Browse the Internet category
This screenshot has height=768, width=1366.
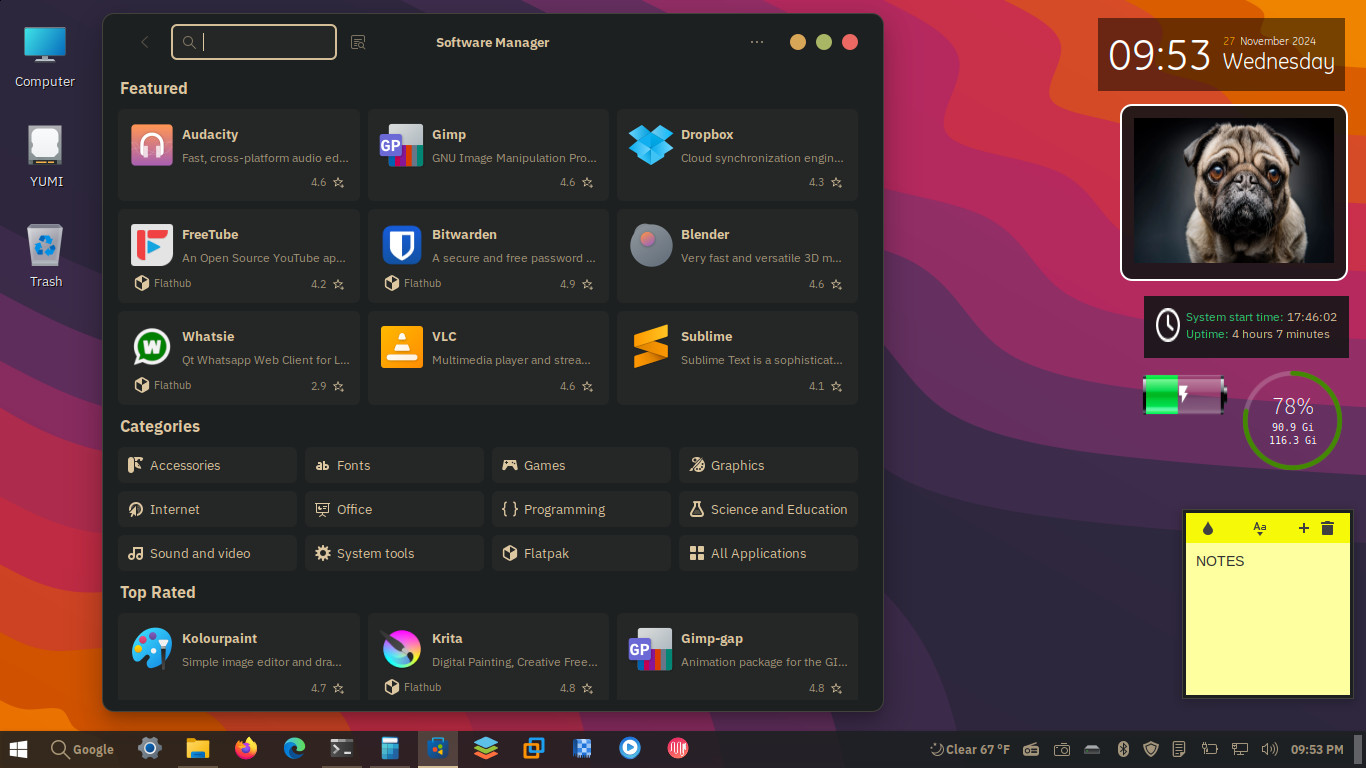(207, 509)
